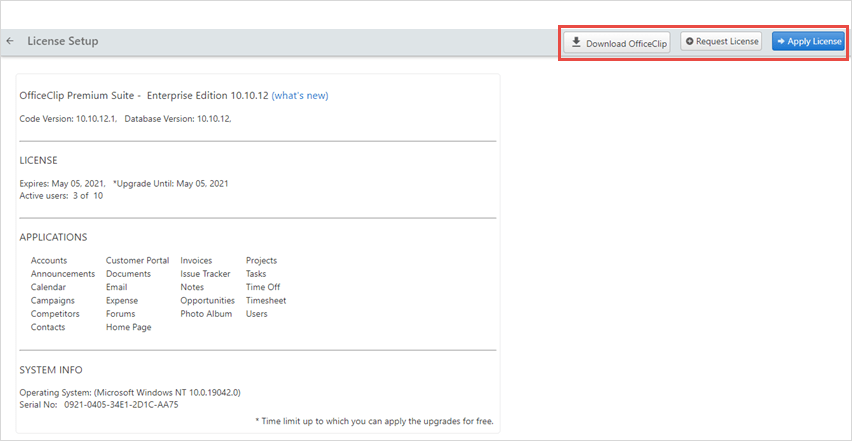Select the Time Off application entry
The height and width of the screenshot is (441, 852).
263,287
